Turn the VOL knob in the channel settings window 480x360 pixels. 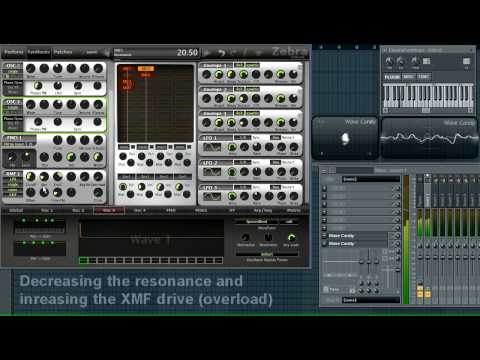click(401, 61)
